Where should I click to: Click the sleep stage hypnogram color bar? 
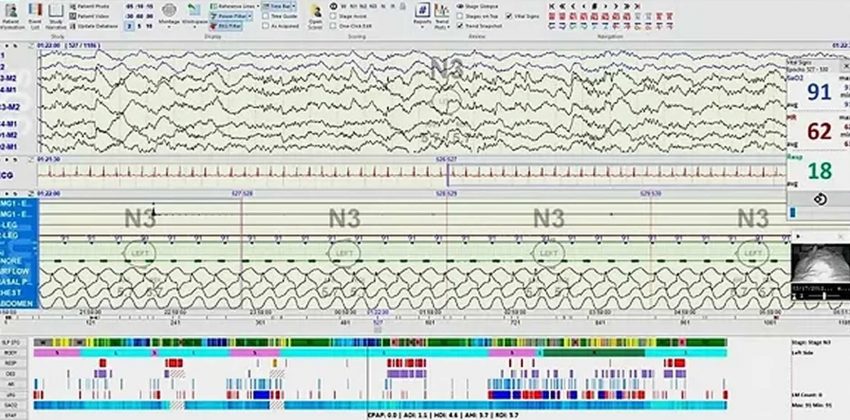[x=380, y=343]
